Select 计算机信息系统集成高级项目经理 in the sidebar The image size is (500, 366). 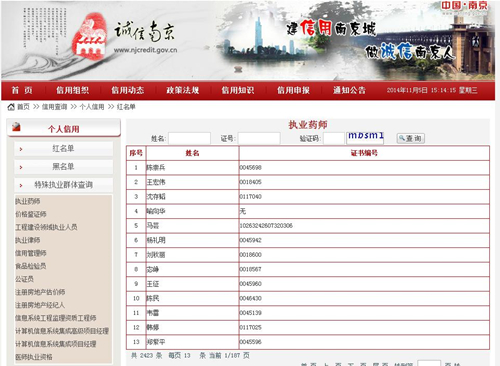pyautogui.click(x=62, y=331)
